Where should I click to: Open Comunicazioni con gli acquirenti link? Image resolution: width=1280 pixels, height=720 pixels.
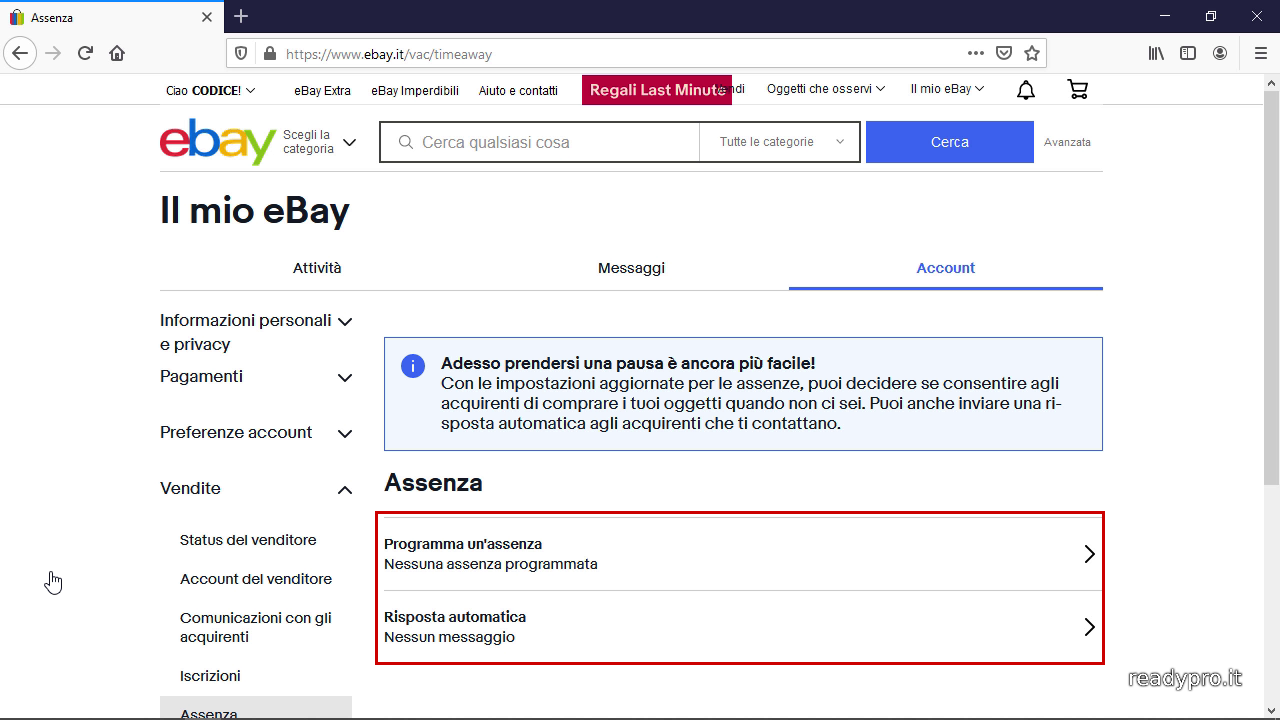pyautogui.click(x=256, y=627)
